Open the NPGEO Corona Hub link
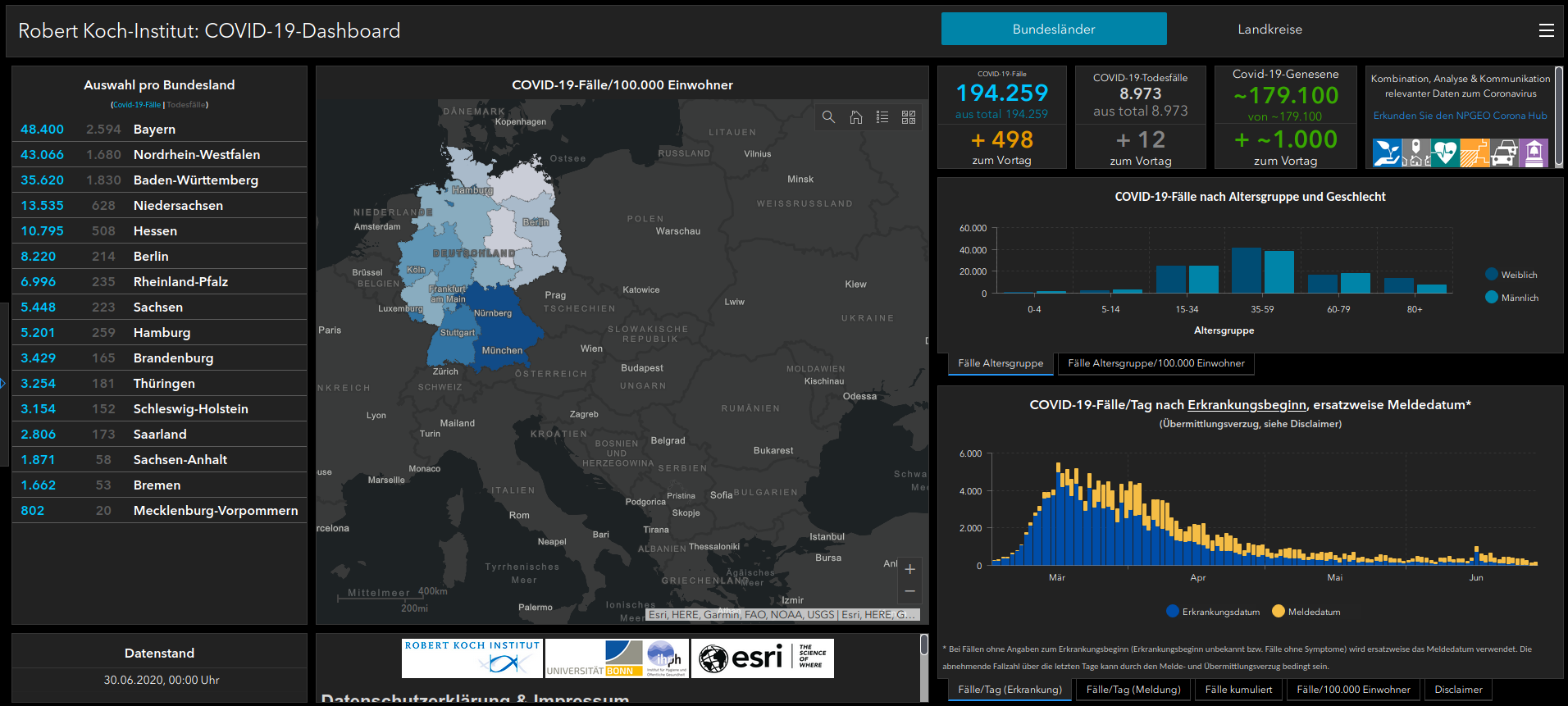Viewport: 1568px width, 706px height. click(1460, 116)
